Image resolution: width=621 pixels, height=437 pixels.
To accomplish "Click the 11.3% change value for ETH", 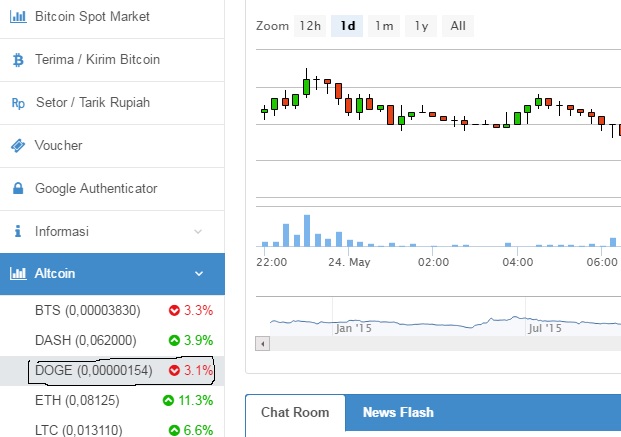I will coord(196,401).
